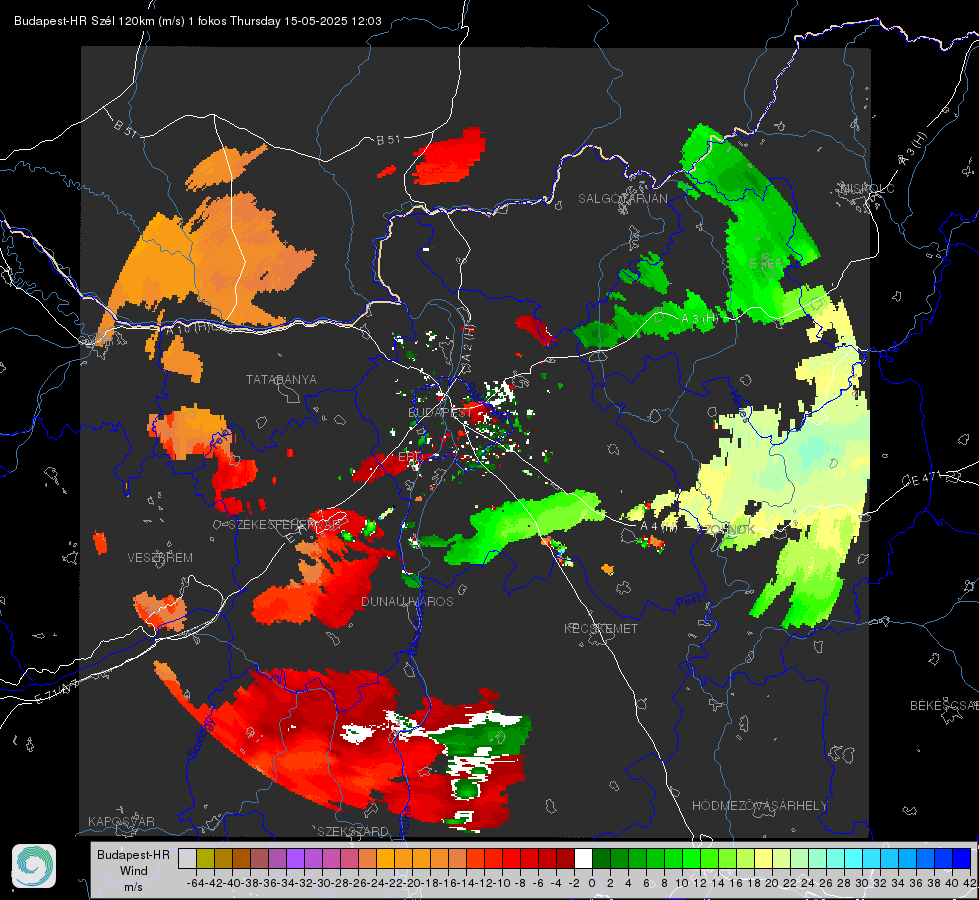Screen dimensions: 979x900
Task: Click the SALGÓTARJÁN city label
Action: 622,199
